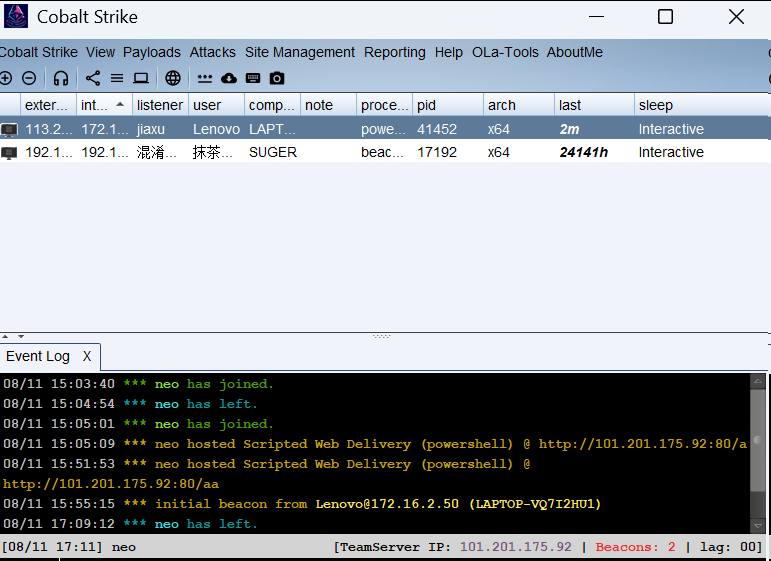
Task: Sort by the internal column header
Action: tap(104, 105)
